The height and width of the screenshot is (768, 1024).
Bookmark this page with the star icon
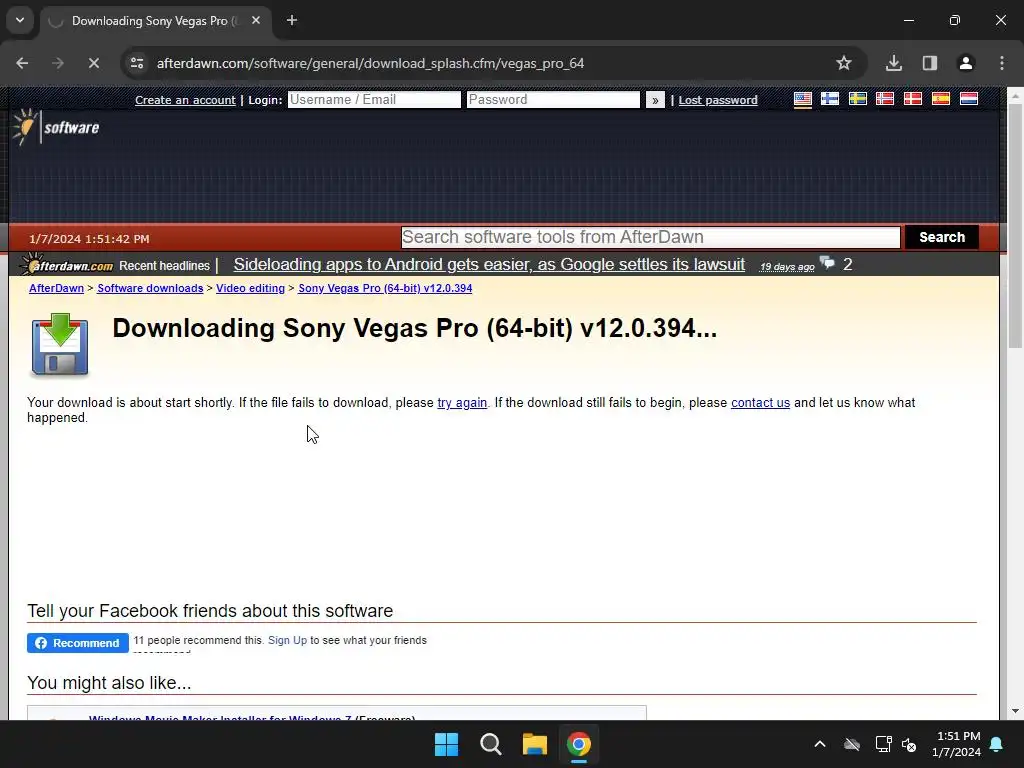pyautogui.click(x=844, y=63)
